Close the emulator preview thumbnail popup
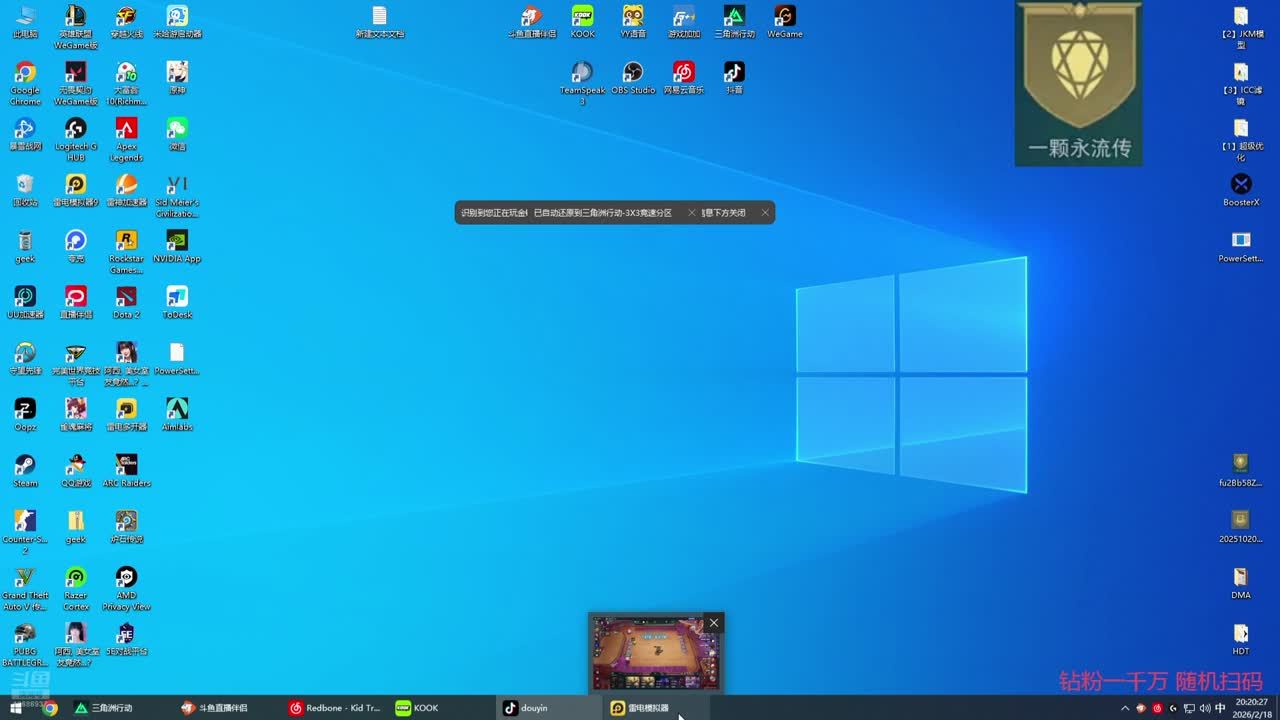The image size is (1280, 720). click(x=714, y=623)
